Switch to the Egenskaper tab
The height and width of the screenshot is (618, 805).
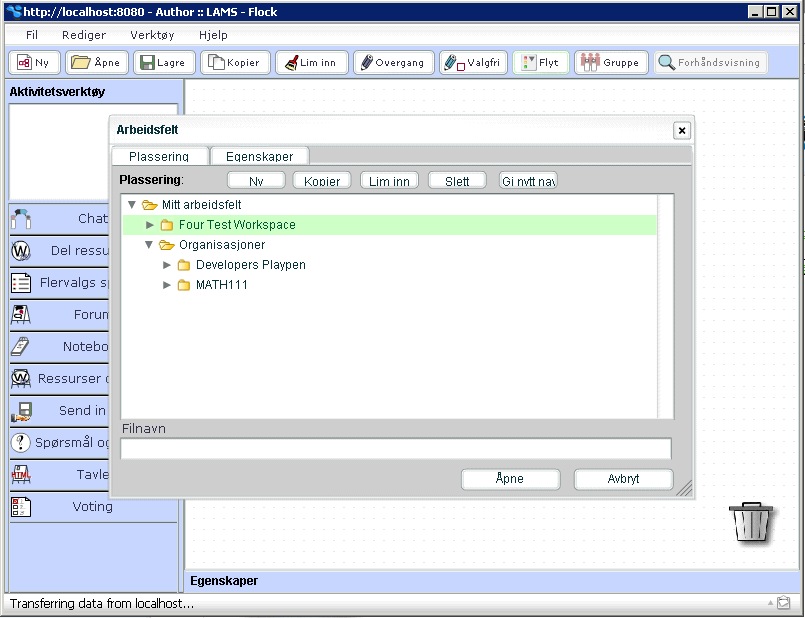[x=259, y=156]
